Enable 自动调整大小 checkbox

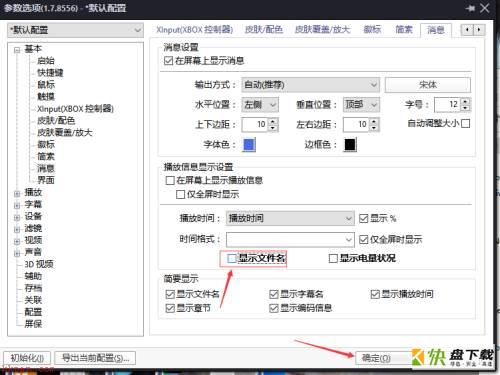[x=466, y=124]
